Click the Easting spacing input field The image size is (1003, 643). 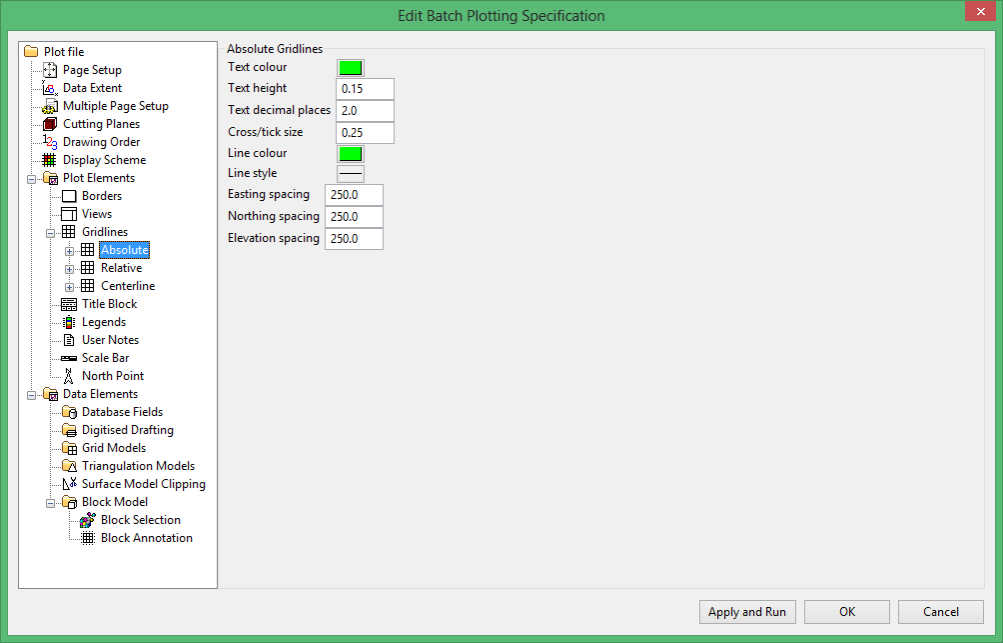tap(354, 195)
